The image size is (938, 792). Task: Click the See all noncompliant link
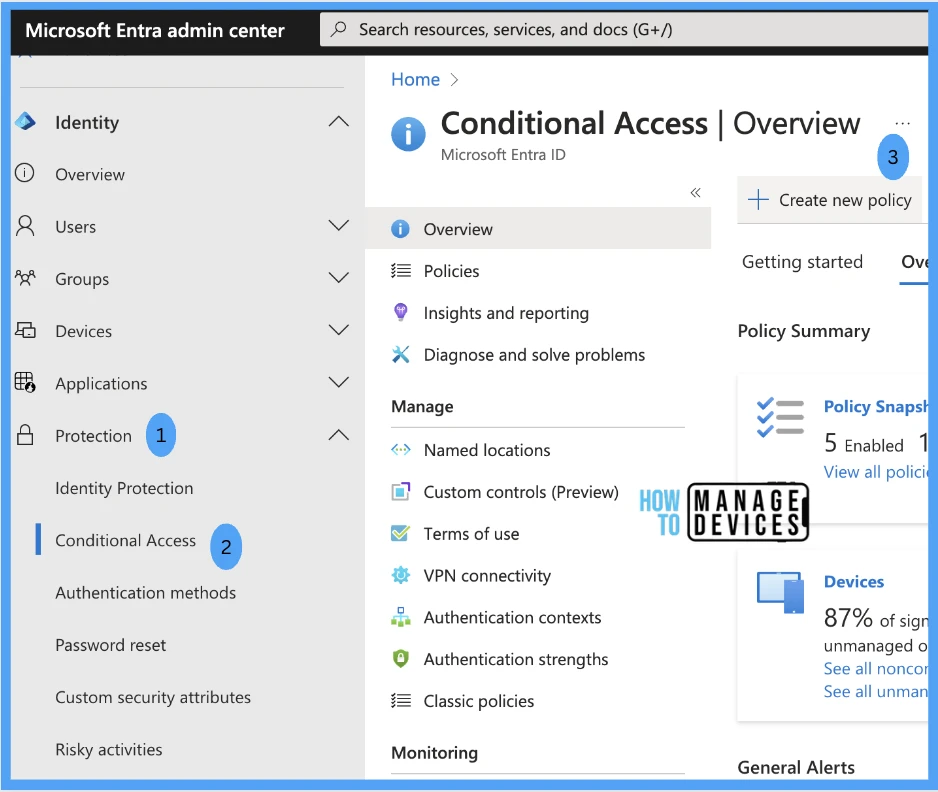pos(876,668)
